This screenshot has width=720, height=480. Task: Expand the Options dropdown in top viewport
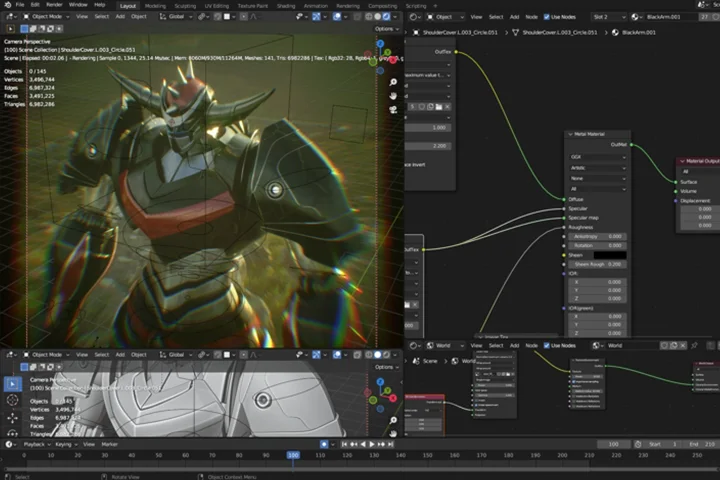[x=387, y=28]
